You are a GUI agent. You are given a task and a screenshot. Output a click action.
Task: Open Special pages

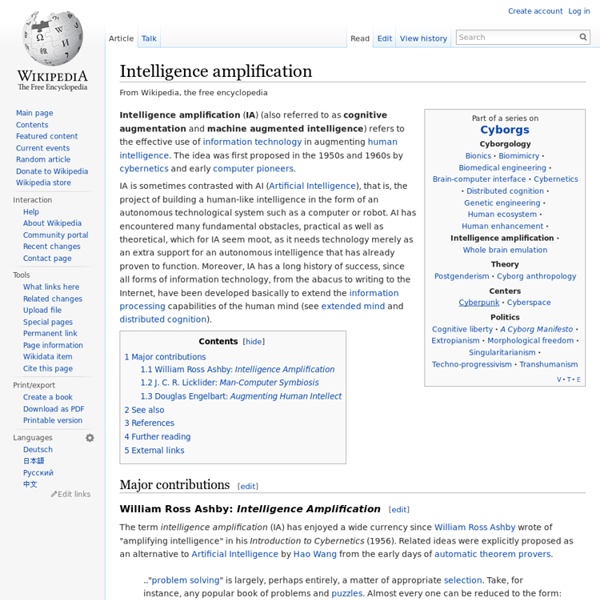pyautogui.click(x=48, y=322)
